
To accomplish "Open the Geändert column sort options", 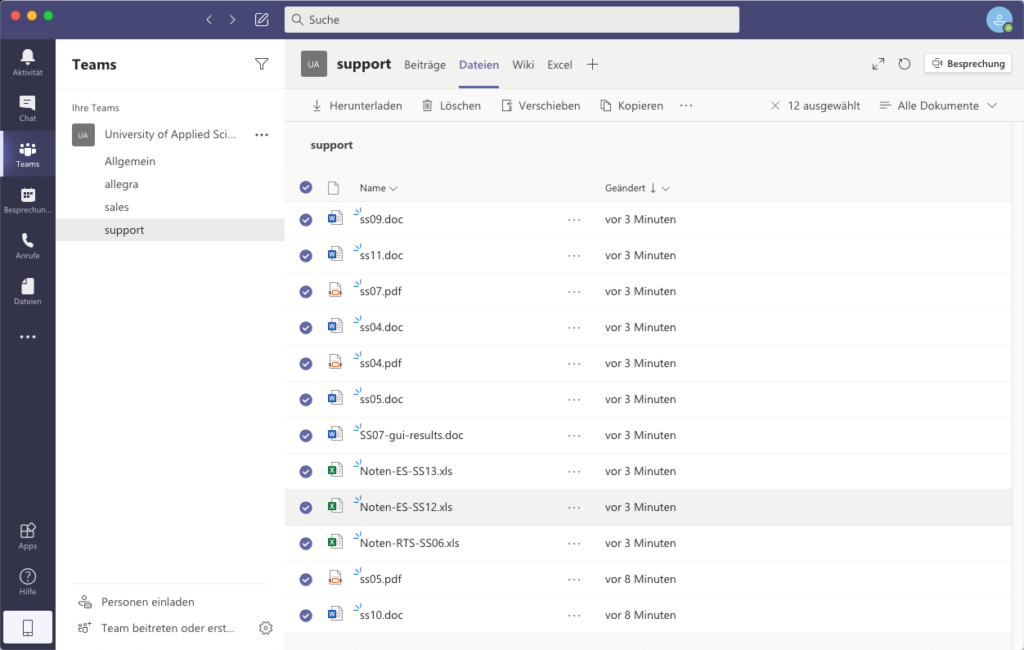I will (640, 188).
